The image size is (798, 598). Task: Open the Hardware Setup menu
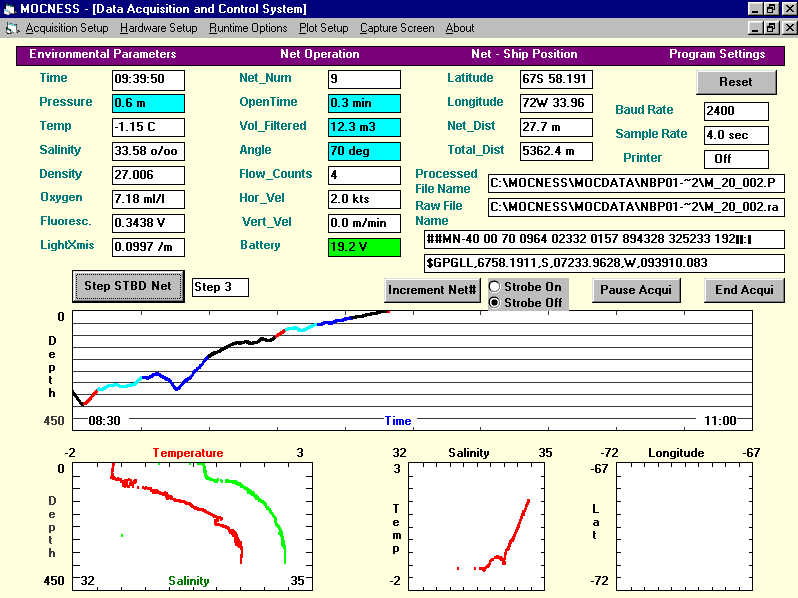(158, 28)
